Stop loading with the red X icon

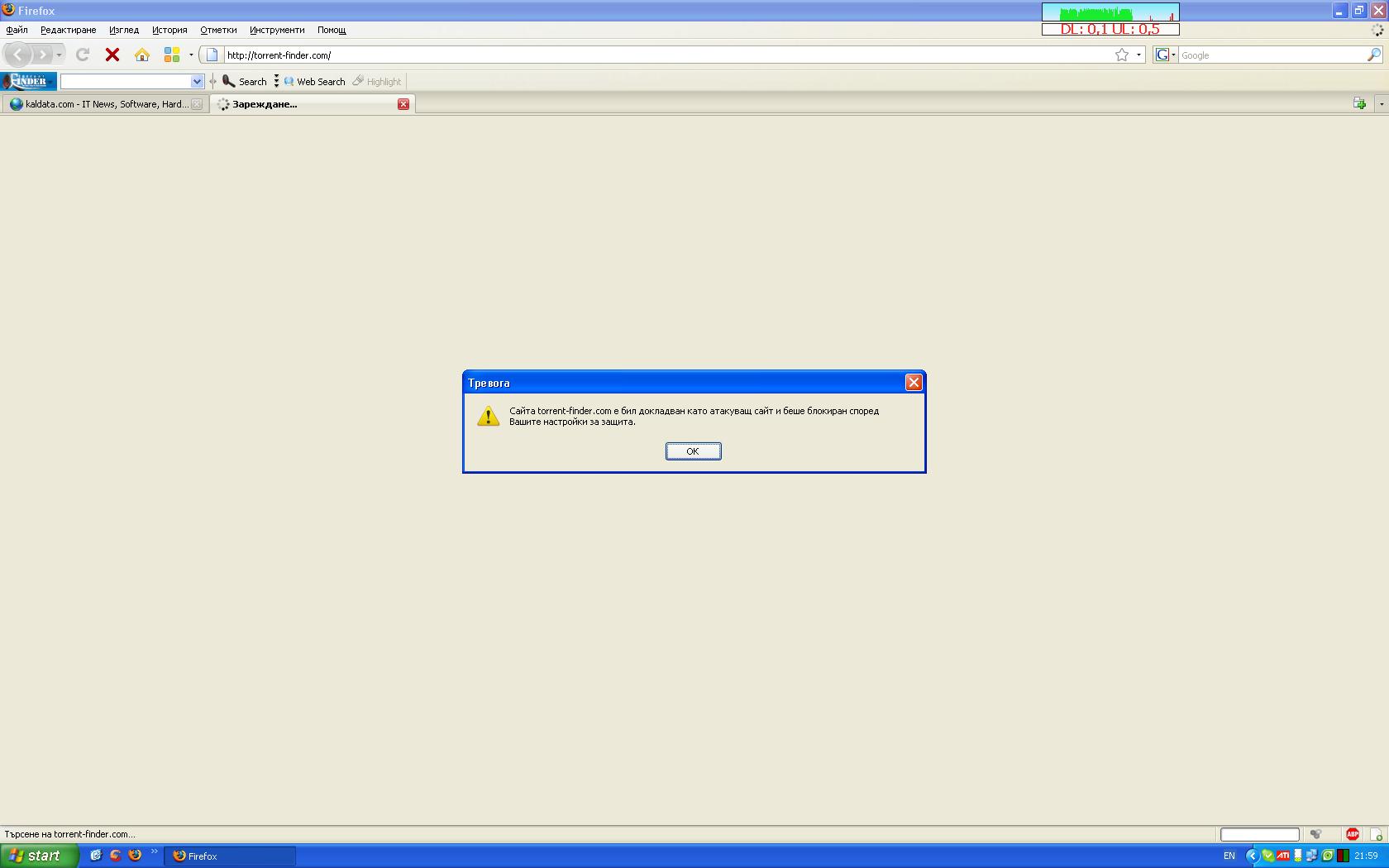(112, 55)
